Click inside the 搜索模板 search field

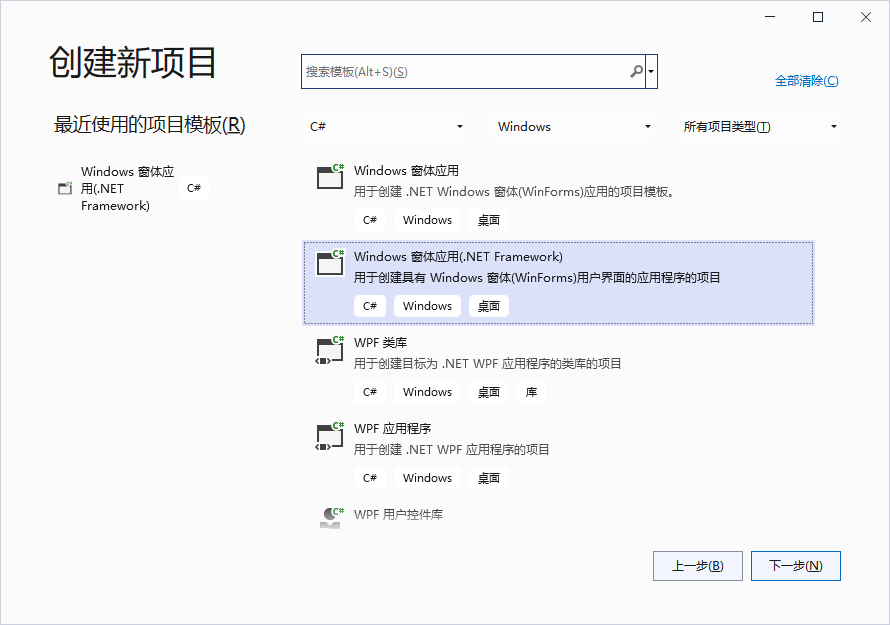460,71
